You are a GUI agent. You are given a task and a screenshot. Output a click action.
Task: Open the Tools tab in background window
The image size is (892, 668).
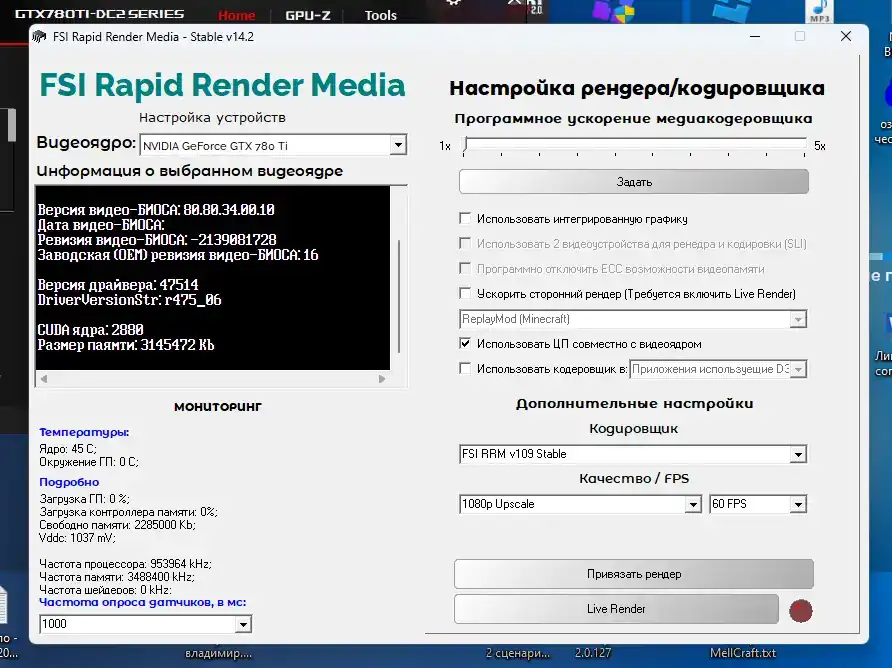381,15
